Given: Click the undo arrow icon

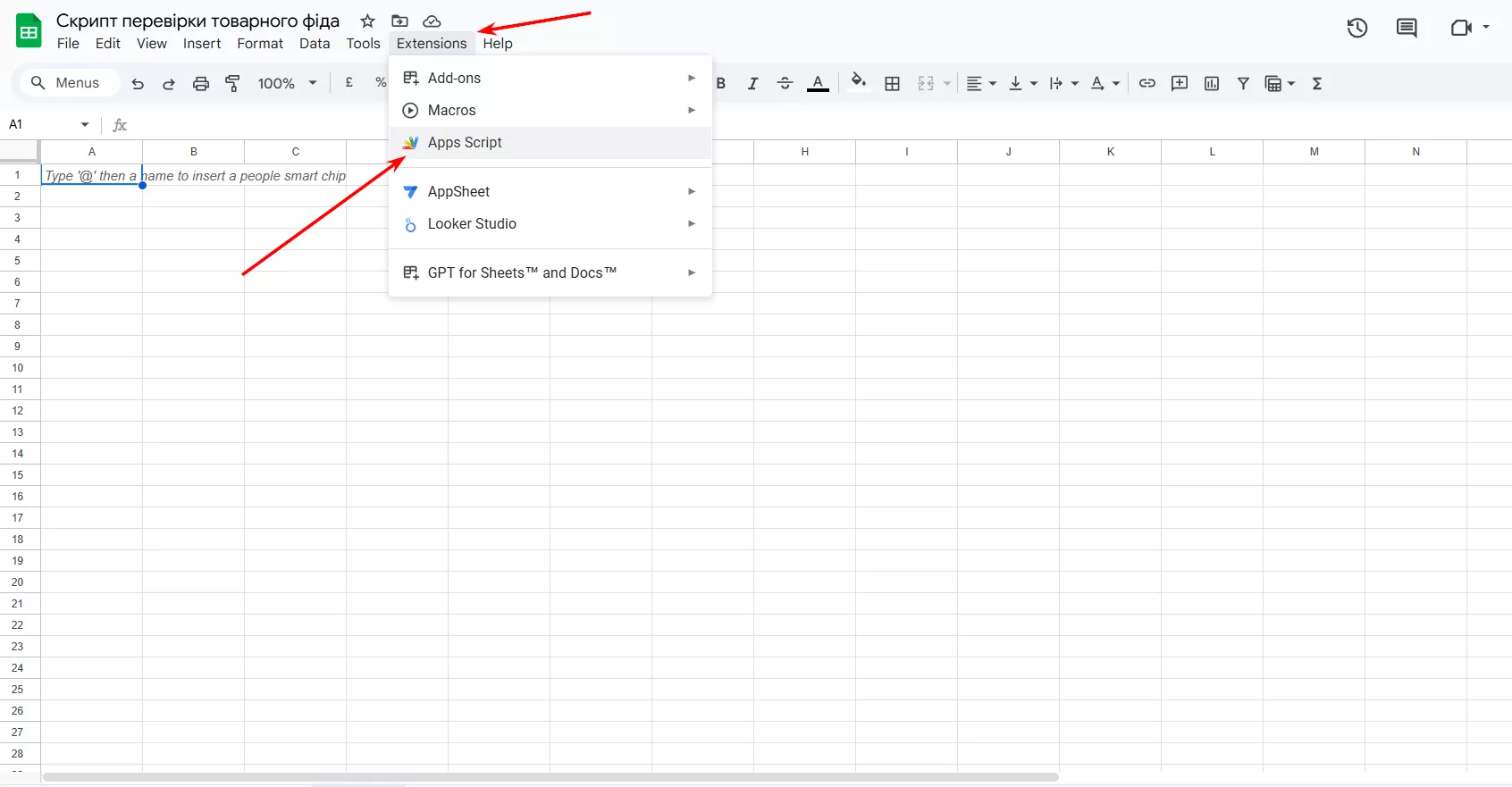Looking at the screenshot, I should click(138, 84).
